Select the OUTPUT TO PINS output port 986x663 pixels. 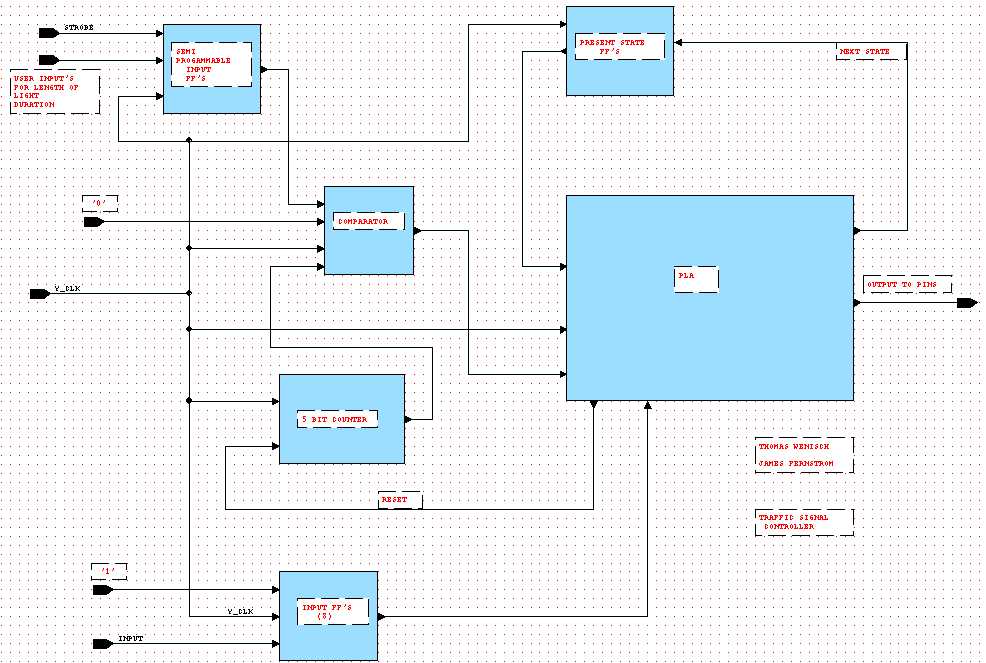pos(967,303)
